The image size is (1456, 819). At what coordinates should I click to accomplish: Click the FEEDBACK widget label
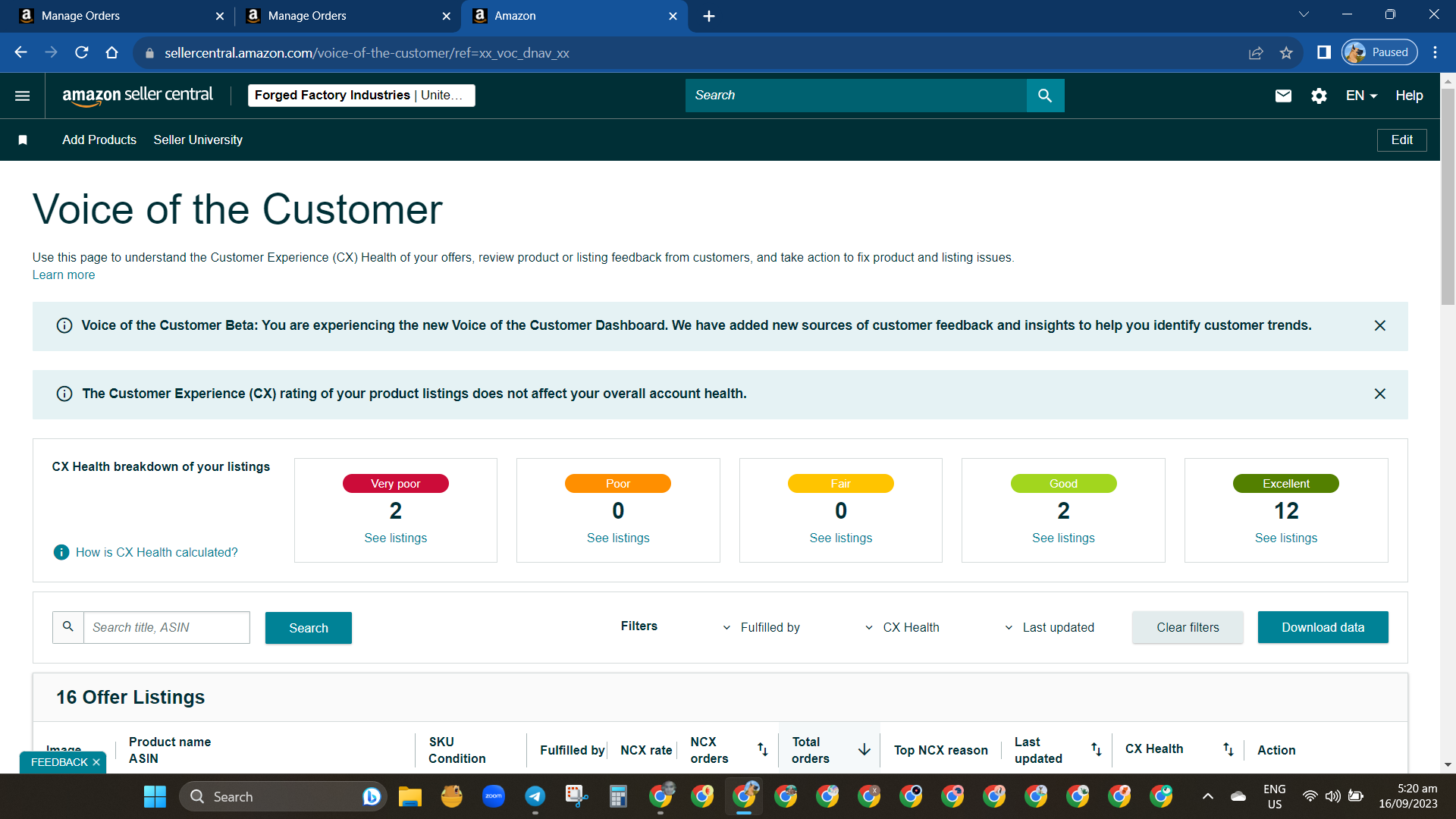pos(59,762)
